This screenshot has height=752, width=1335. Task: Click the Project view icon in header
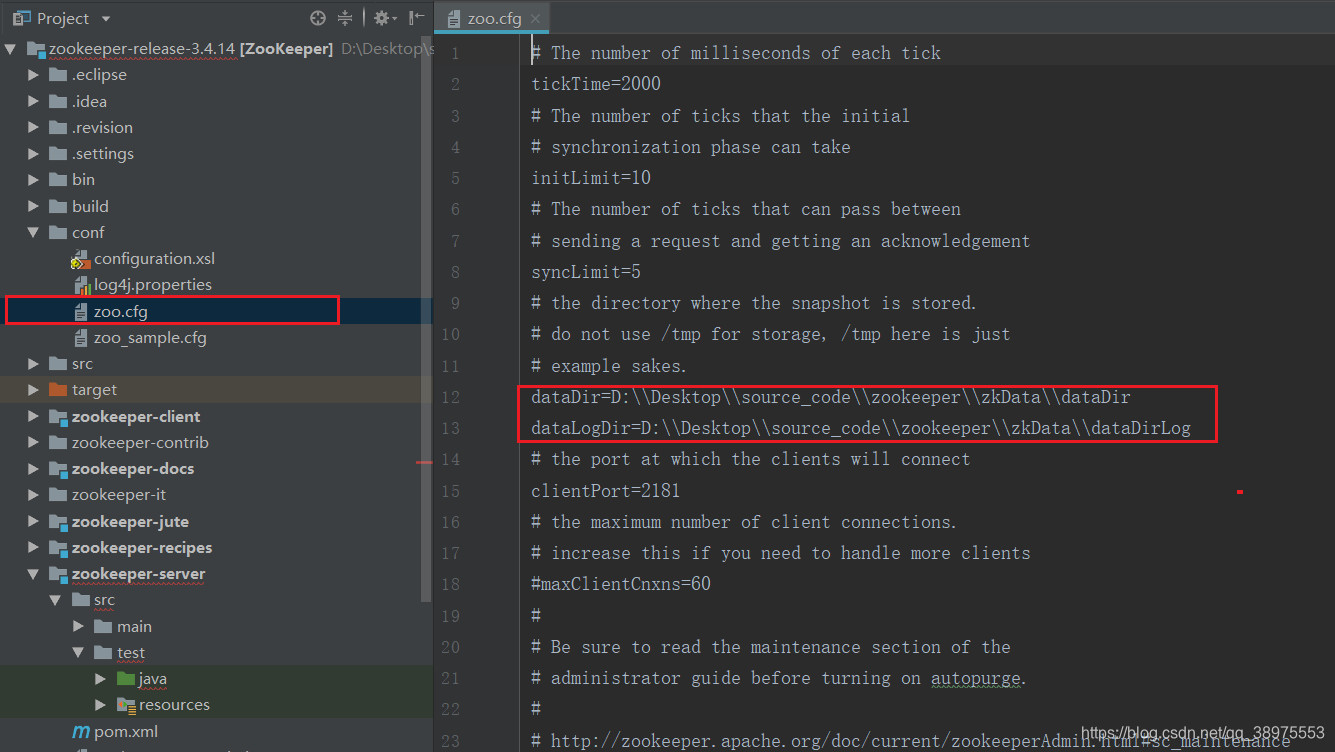(23, 18)
